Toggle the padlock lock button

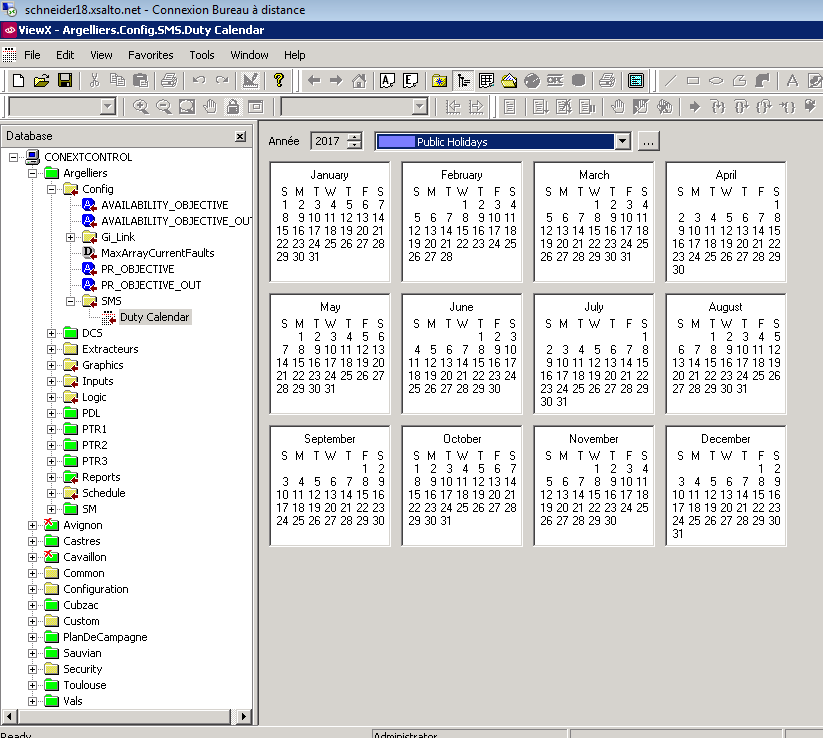[x=232, y=107]
